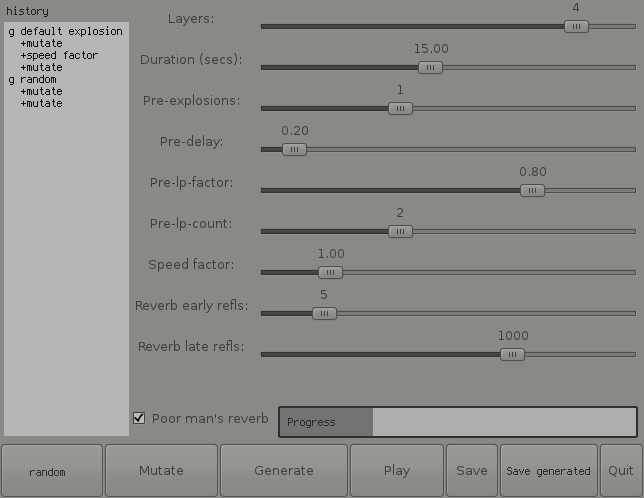Click the Pre-lp-count slider handle
Viewport: 644px width, 498px height.
click(400, 231)
